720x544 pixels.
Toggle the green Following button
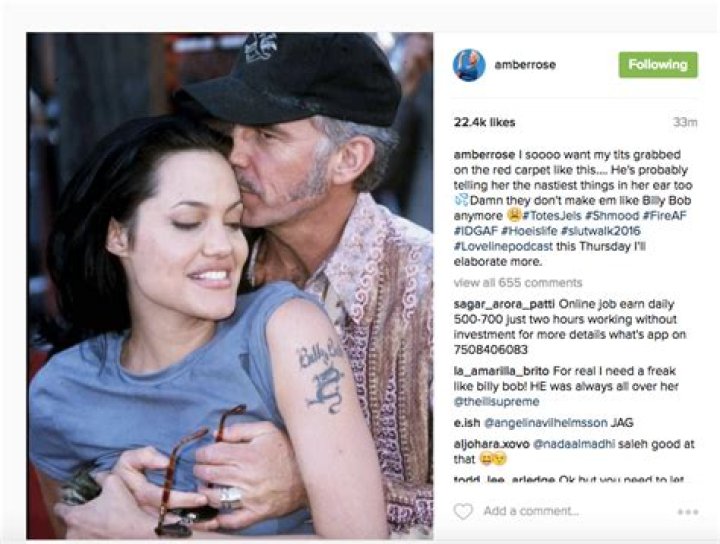coord(658,65)
